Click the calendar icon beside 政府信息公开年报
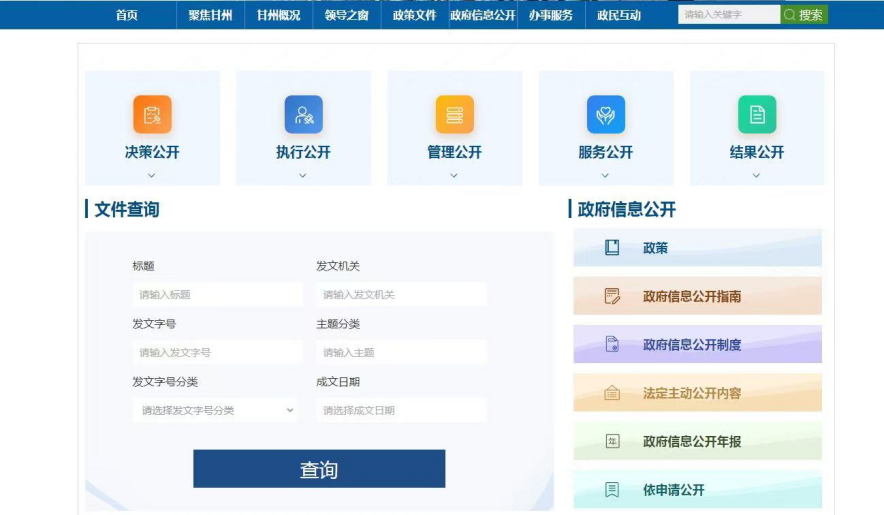 (612, 441)
